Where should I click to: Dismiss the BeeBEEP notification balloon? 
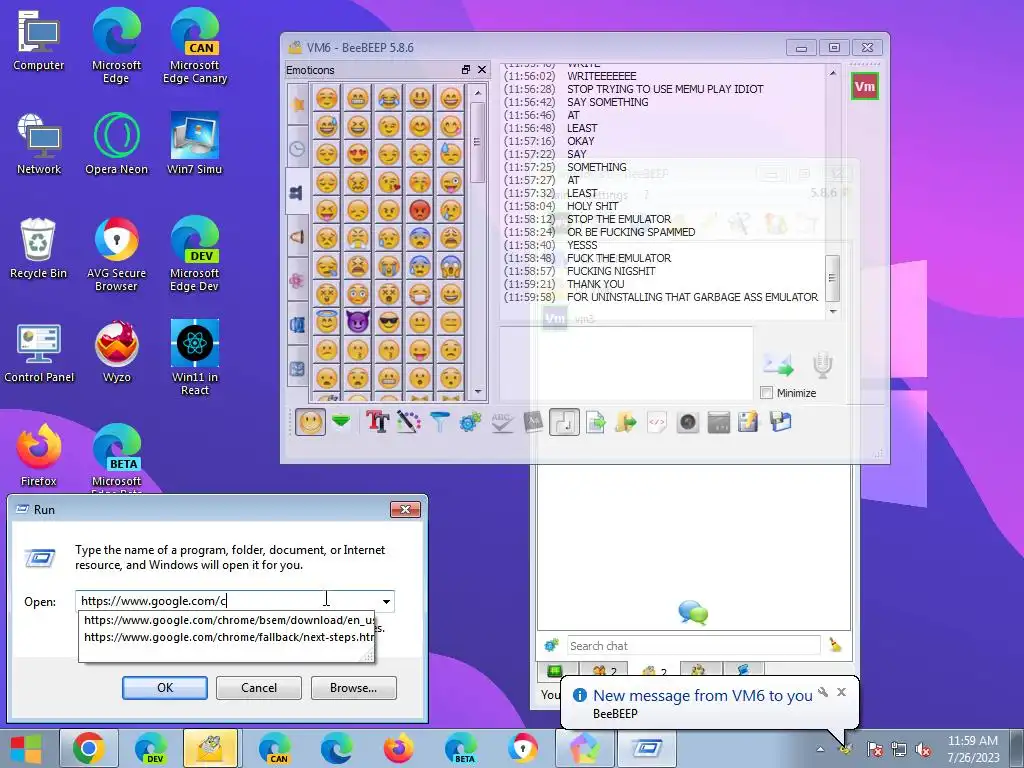coord(841,692)
